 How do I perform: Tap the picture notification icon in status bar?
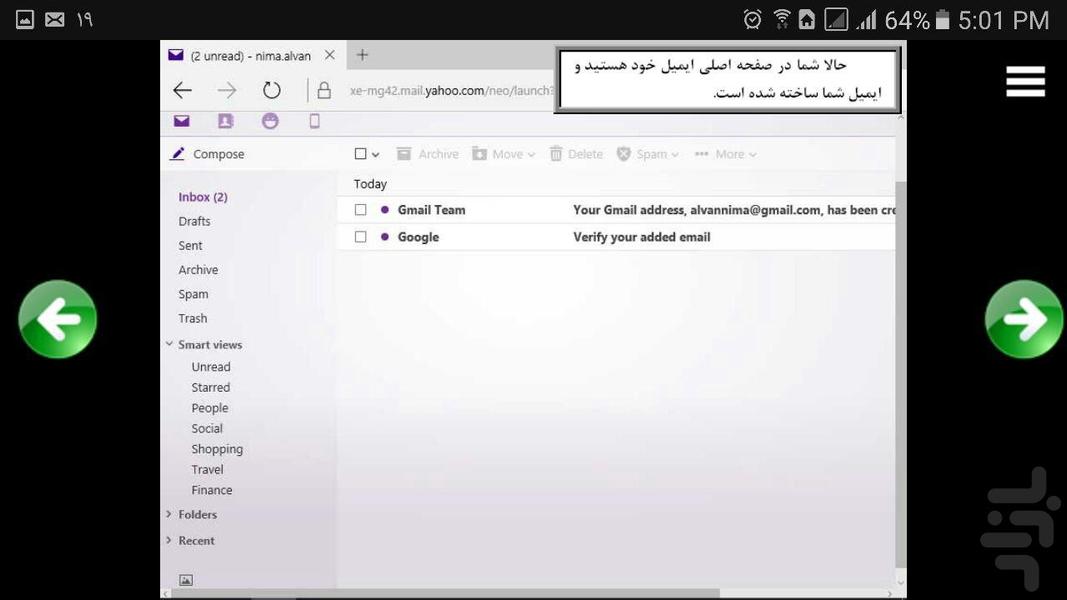tap(24, 20)
